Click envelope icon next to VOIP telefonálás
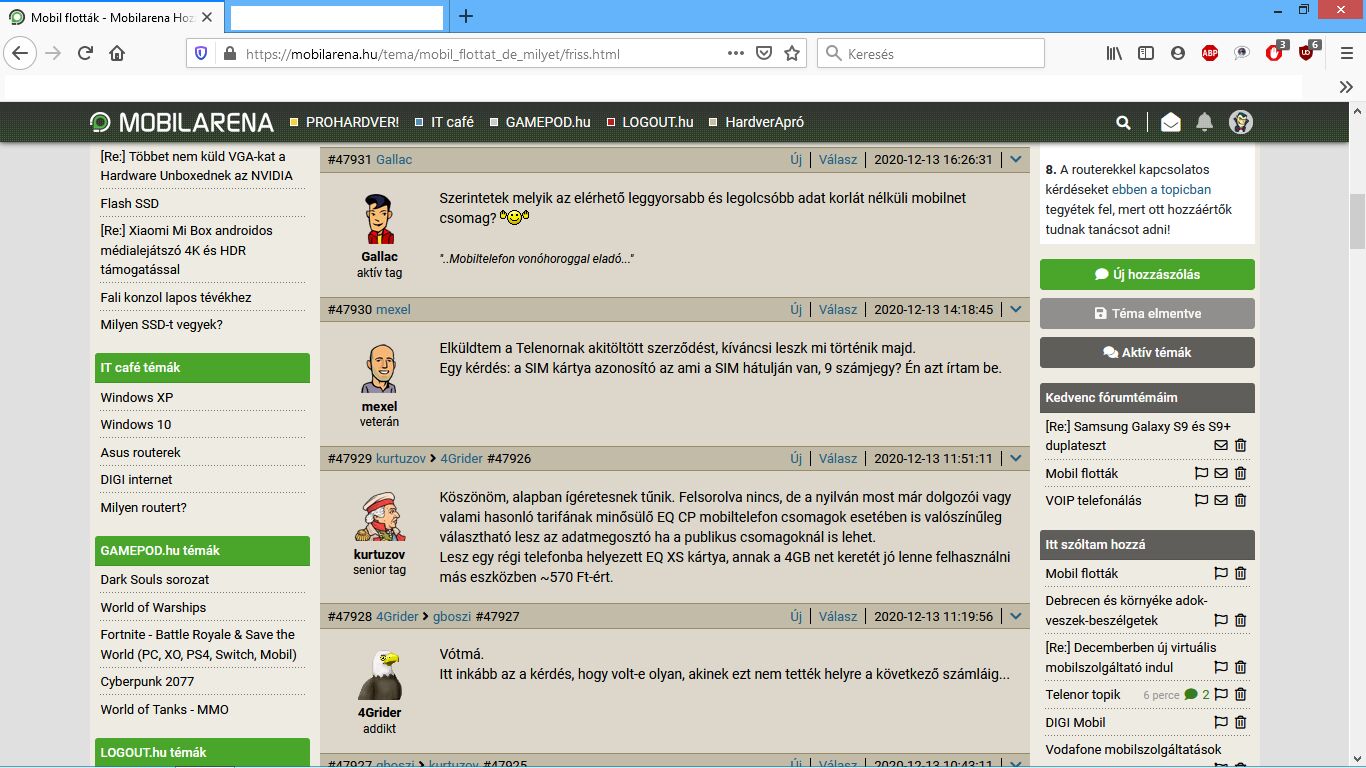Screen dimensions: 1366x768 pyautogui.click(x=1221, y=500)
